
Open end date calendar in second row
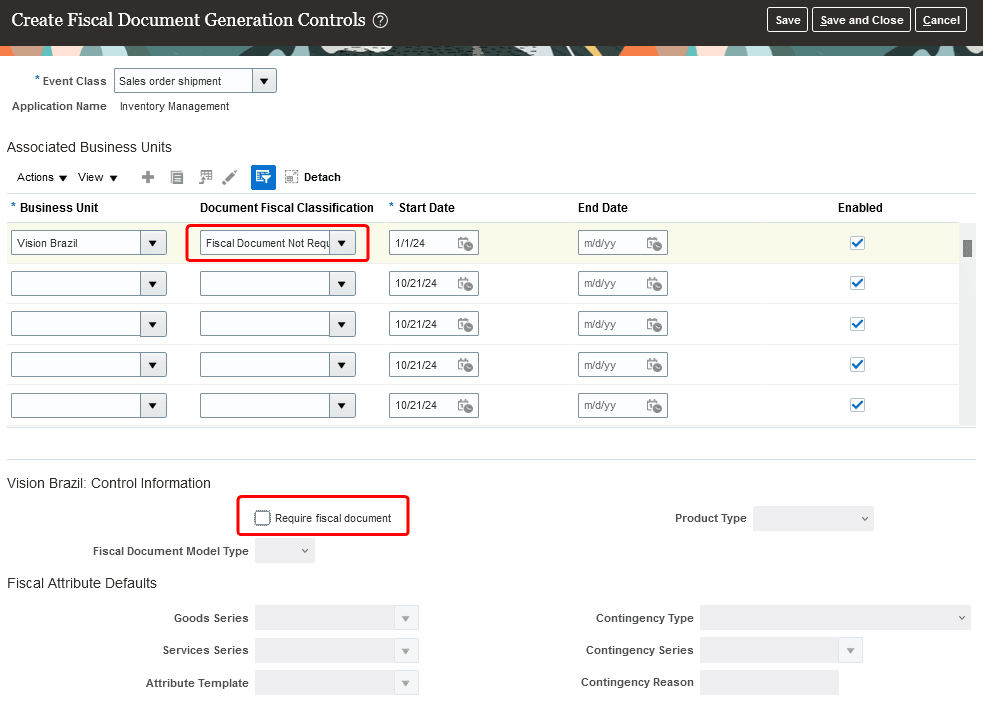654,284
